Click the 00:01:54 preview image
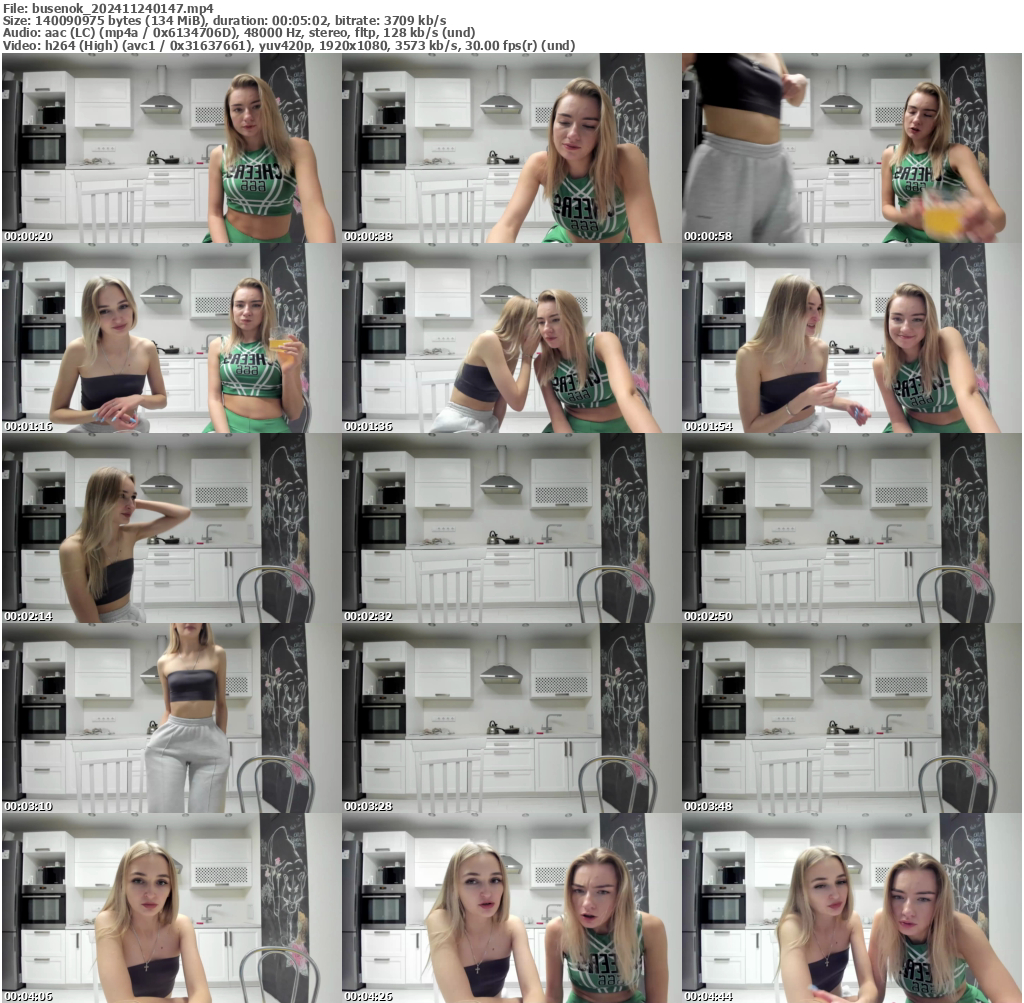 850,338
